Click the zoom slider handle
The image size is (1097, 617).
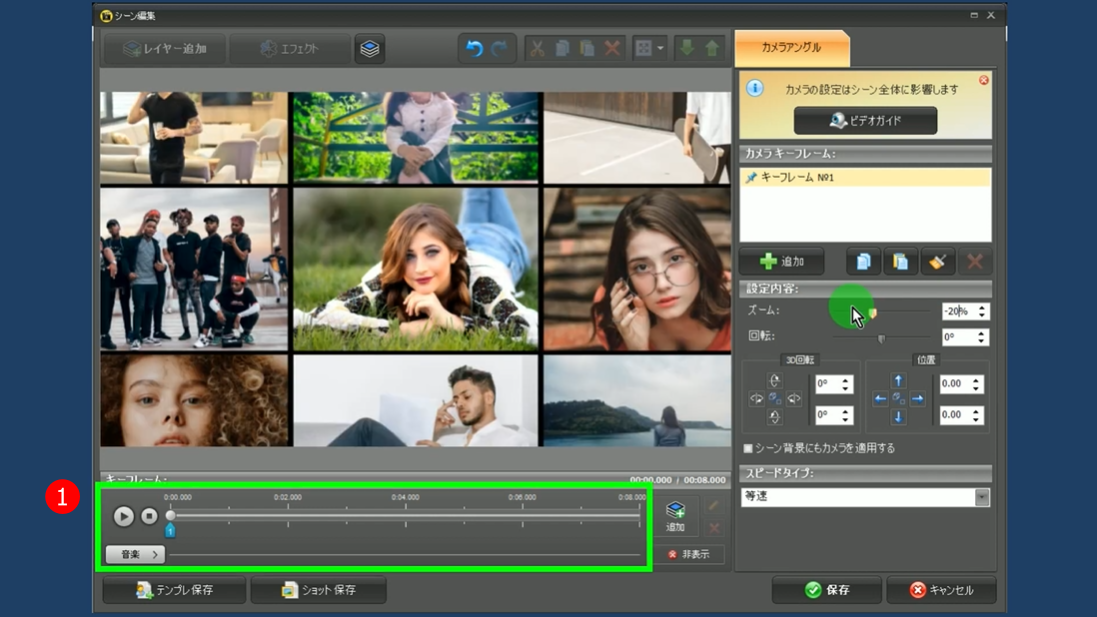pyautogui.click(x=873, y=313)
